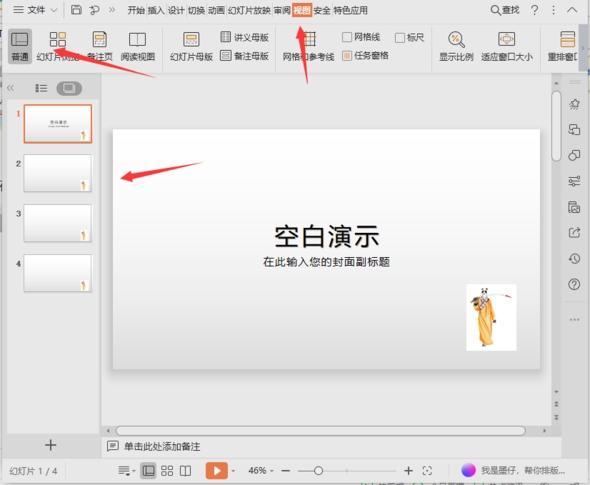Viewport: 590px width, 485px height.
Task: Open the sliders settings icon in right sidebar
Action: click(x=574, y=181)
